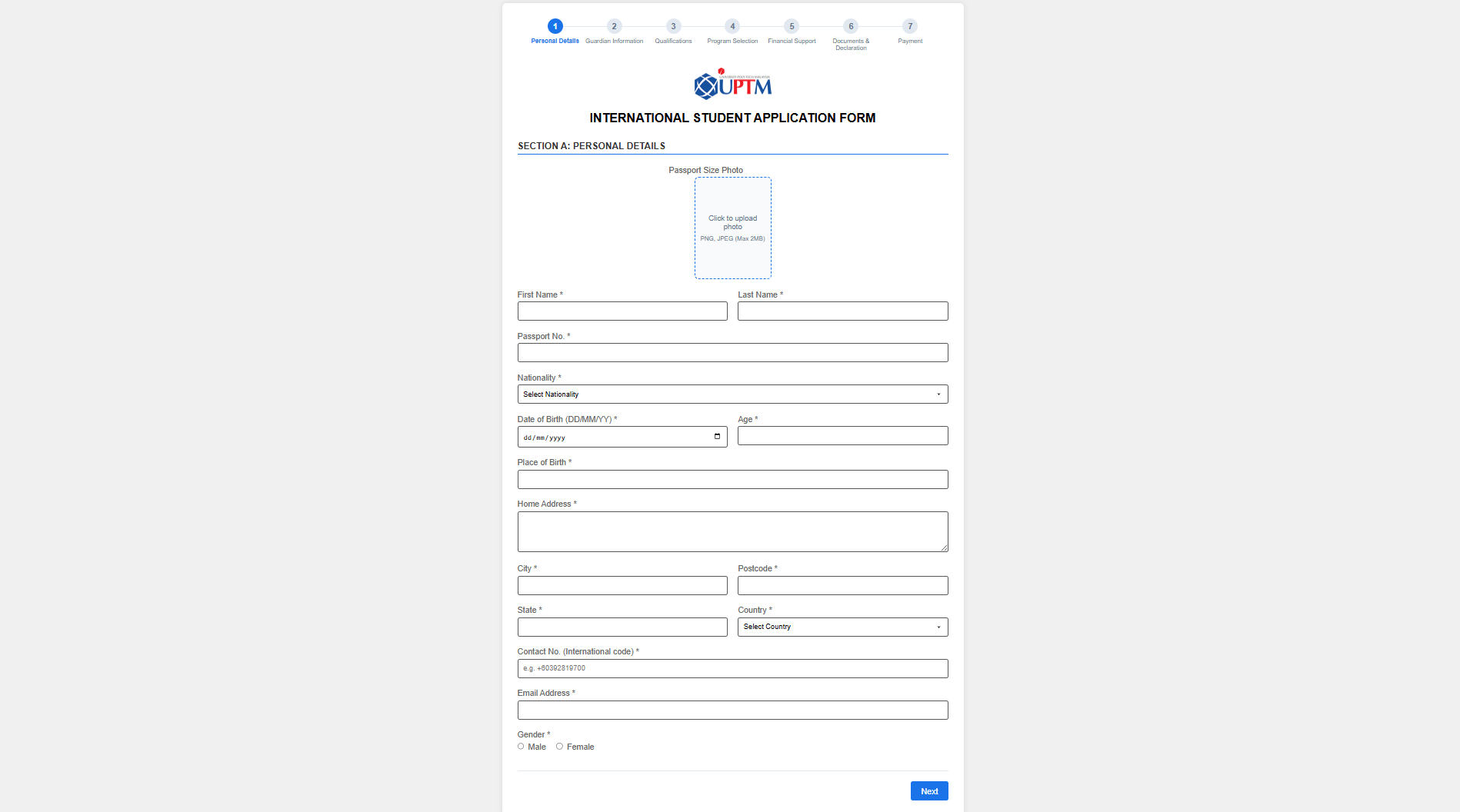1460x812 pixels.
Task: Open the date picker calendar icon
Action: click(715, 436)
